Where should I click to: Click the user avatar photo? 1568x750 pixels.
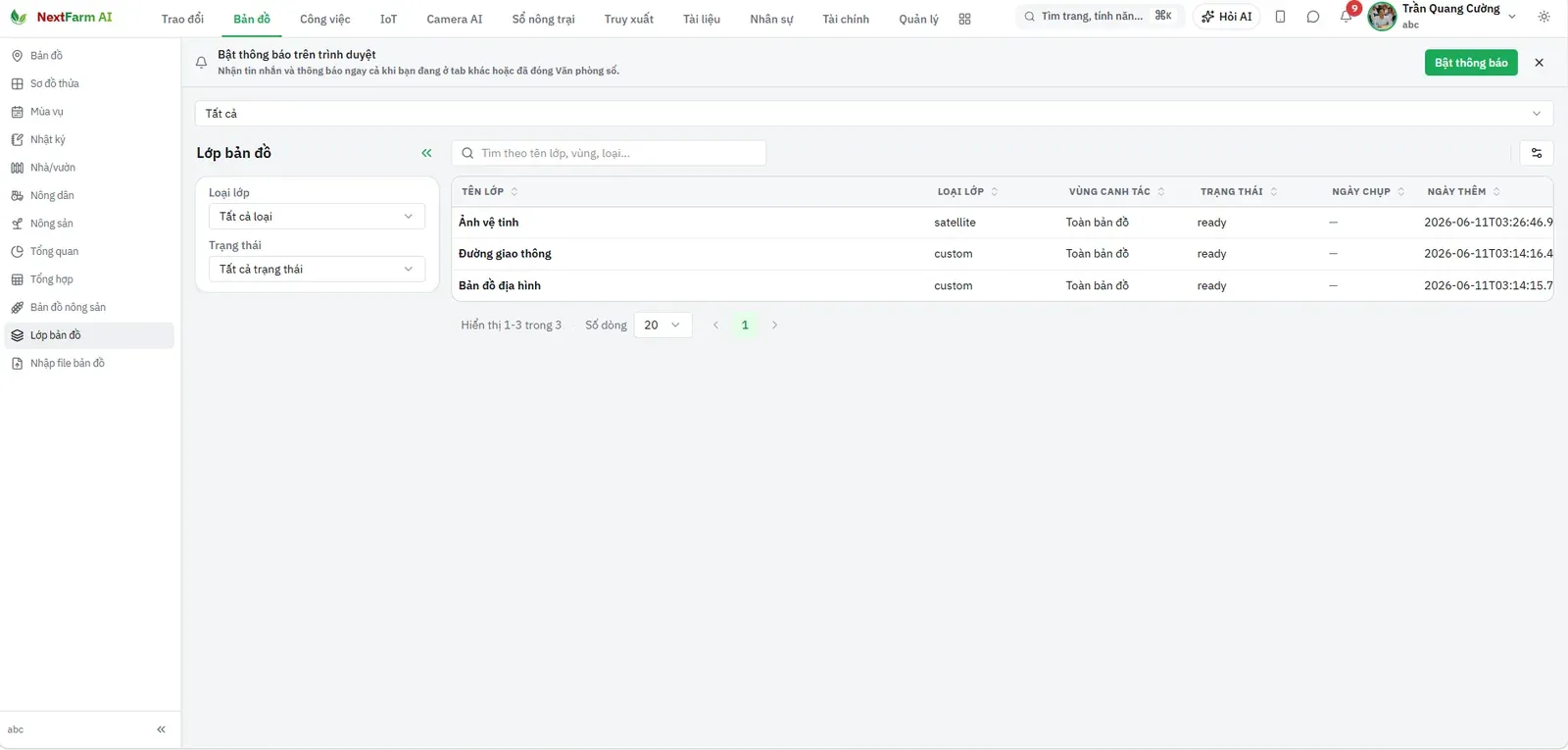(1382, 17)
